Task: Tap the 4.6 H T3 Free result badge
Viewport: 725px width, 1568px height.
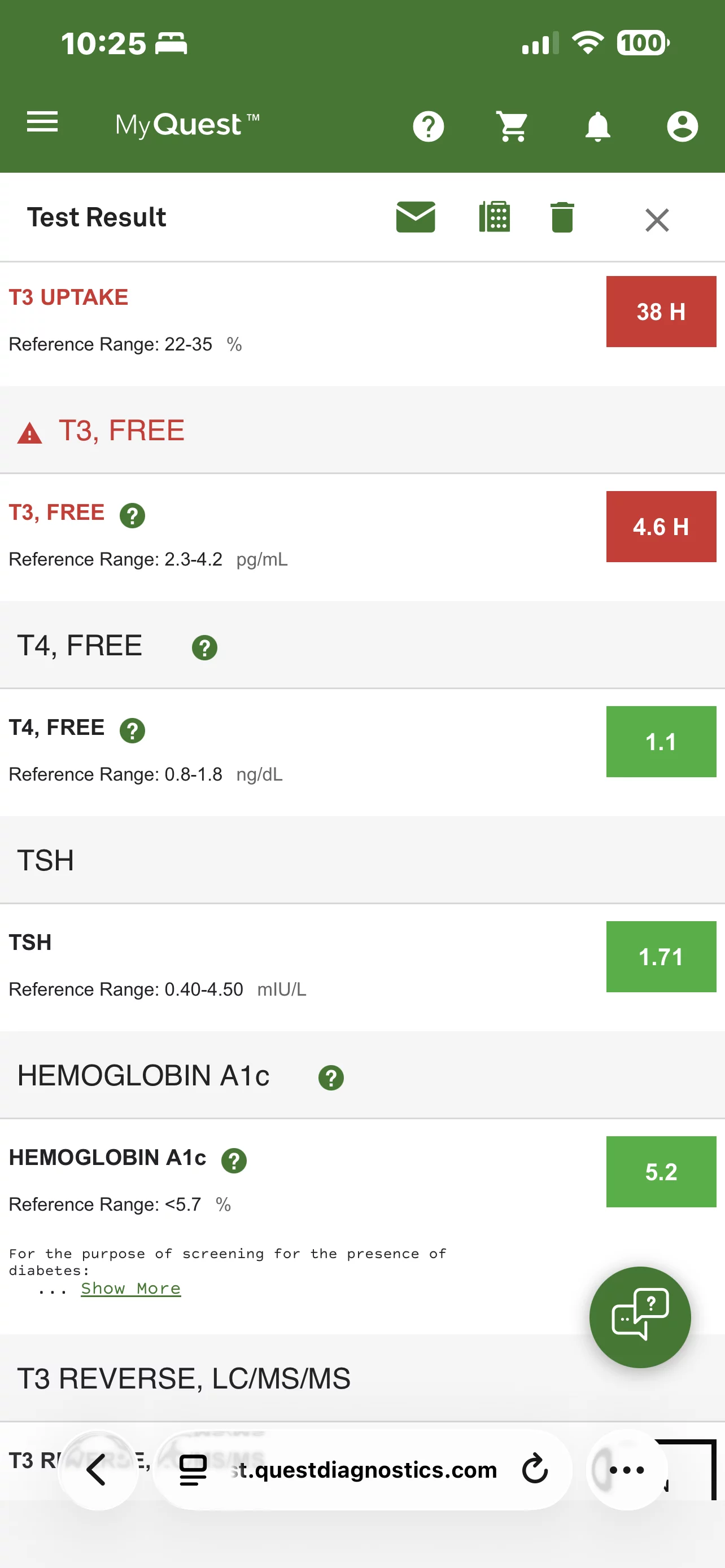Action: coord(661,527)
